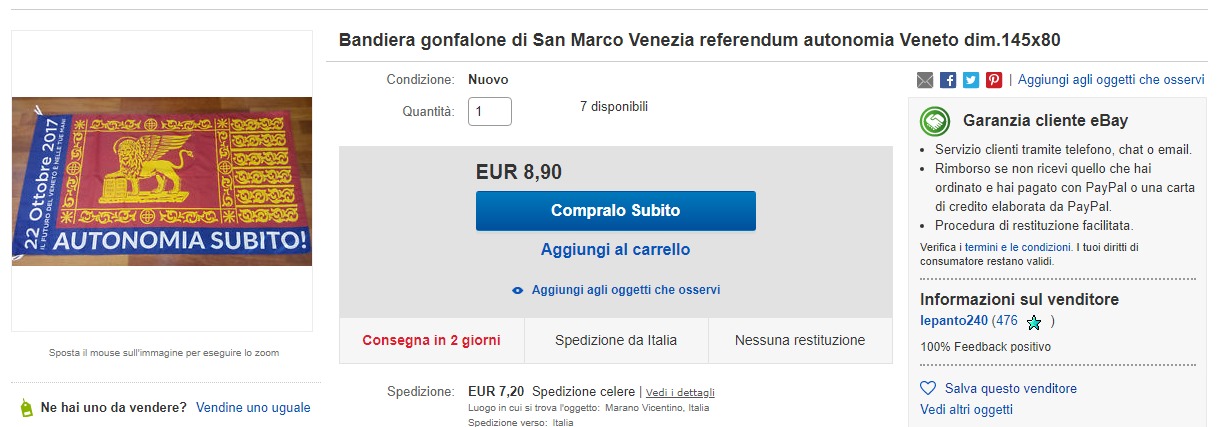Click the quantity input field
Viewport: 1217px width, 427px height.
pyautogui.click(x=490, y=111)
